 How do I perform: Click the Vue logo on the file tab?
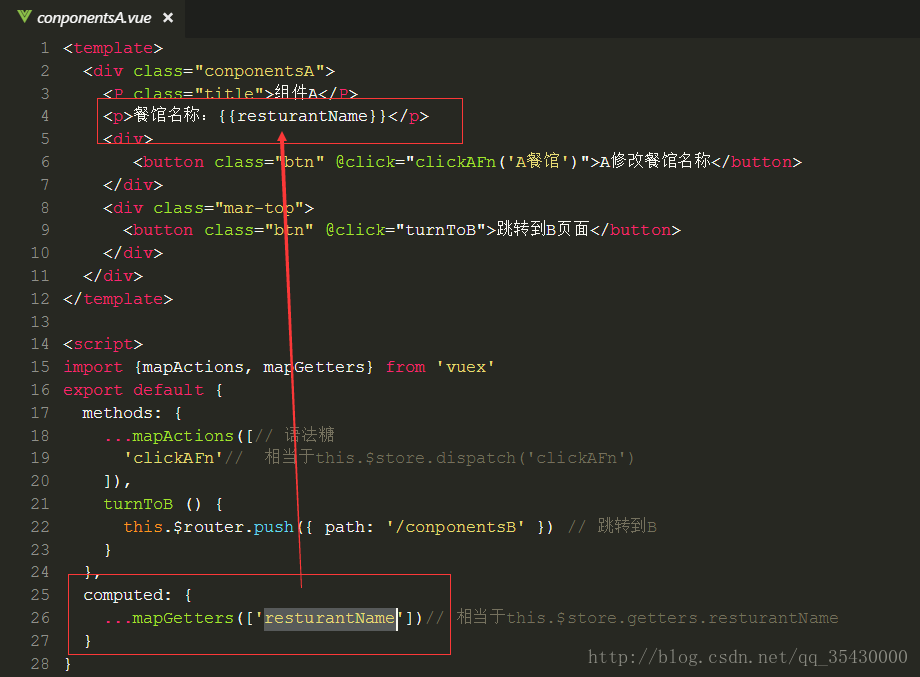pyautogui.click(x=24, y=16)
